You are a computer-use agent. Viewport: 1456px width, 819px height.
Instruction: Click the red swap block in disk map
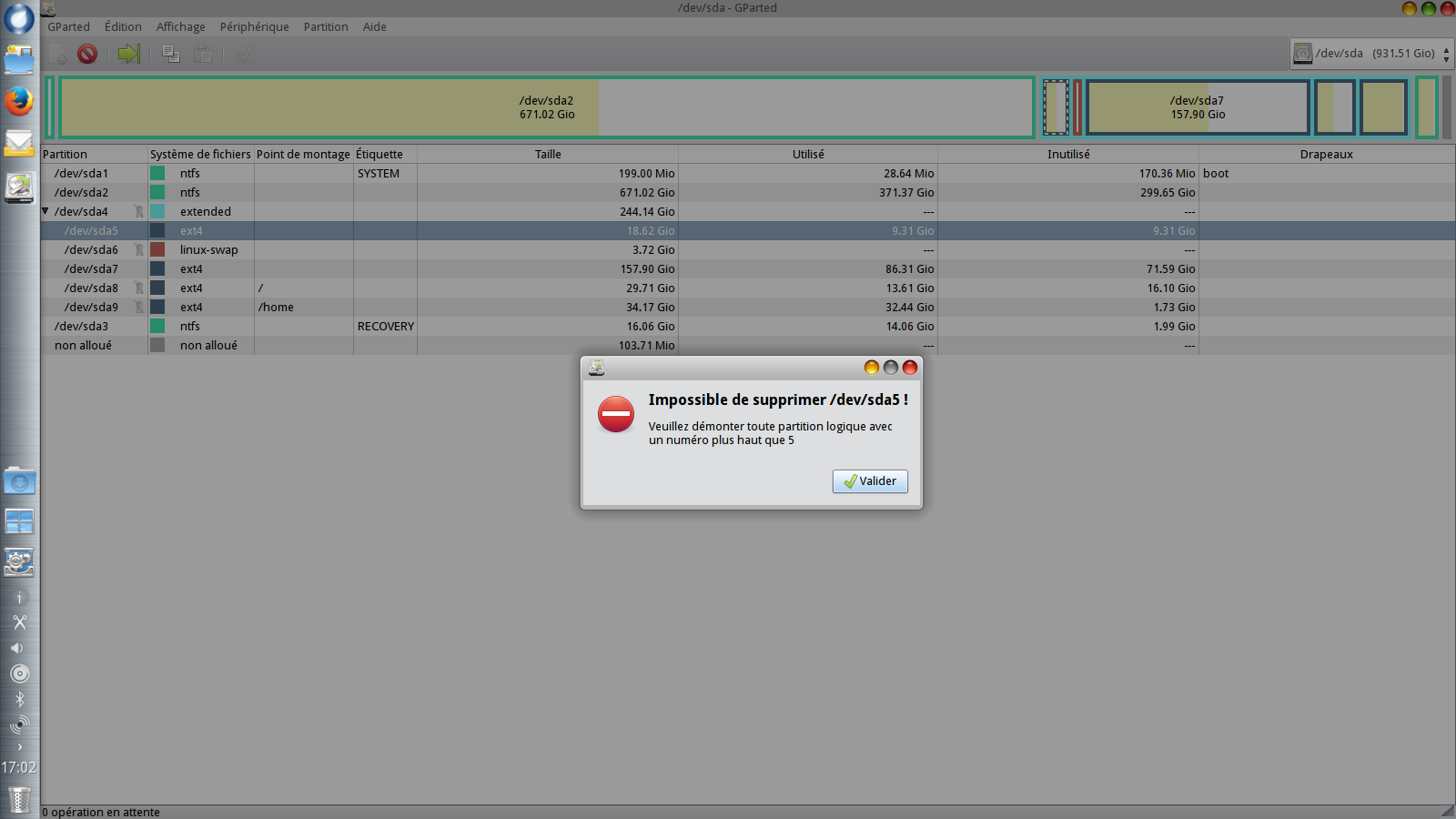click(x=1077, y=107)
